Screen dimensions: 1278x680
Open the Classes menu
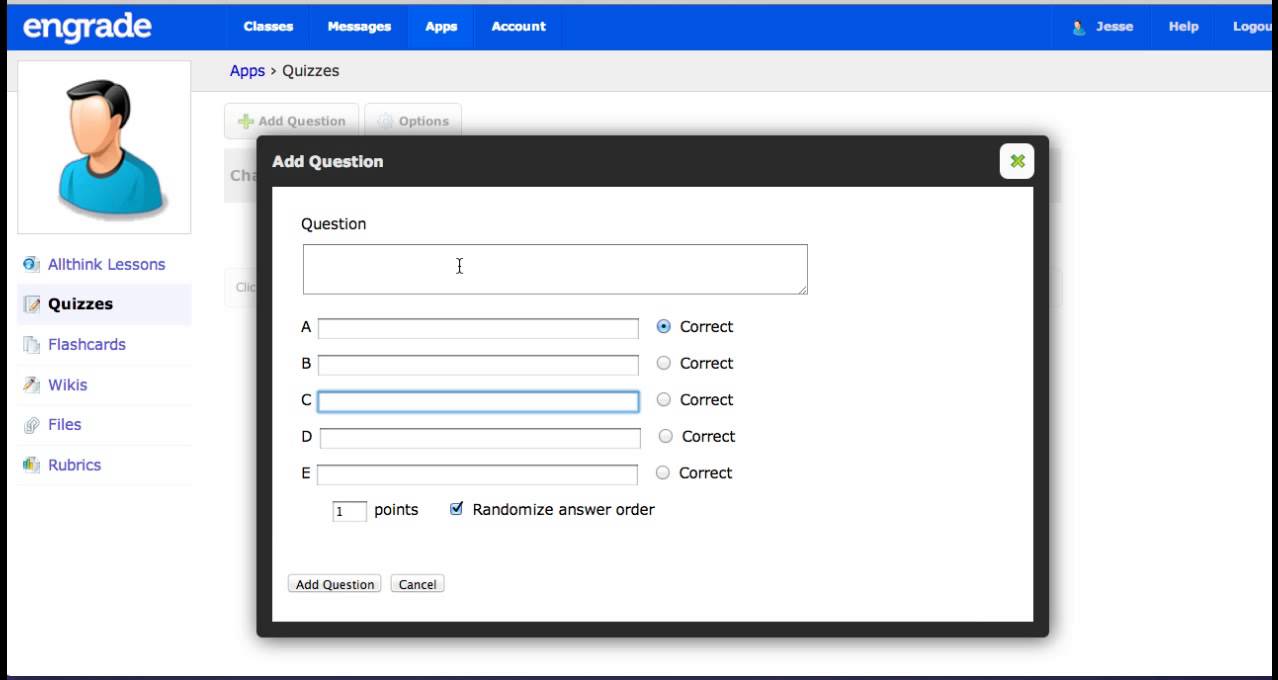[268, 27]
